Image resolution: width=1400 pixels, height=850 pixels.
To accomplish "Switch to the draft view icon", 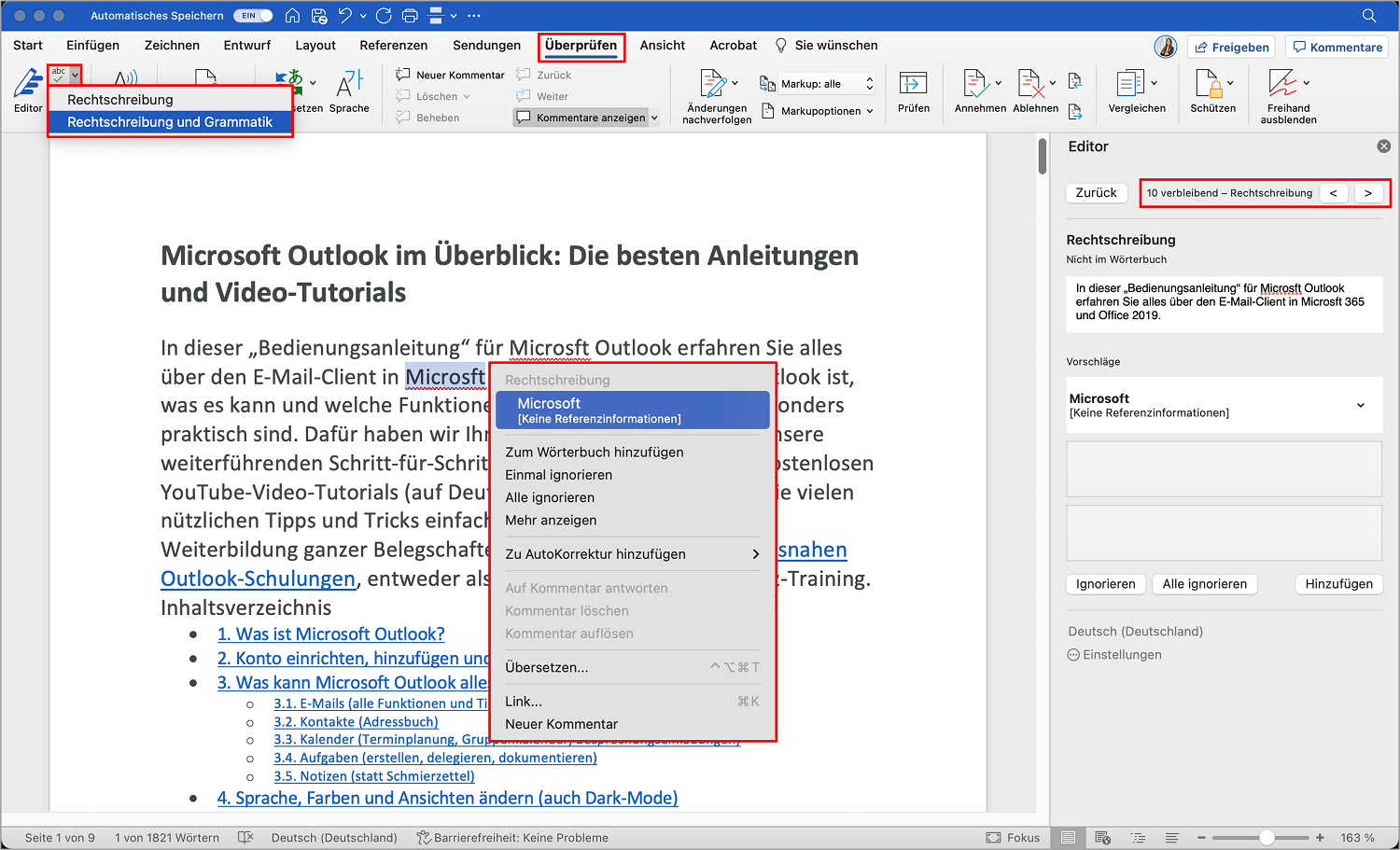I will 1172,838.
